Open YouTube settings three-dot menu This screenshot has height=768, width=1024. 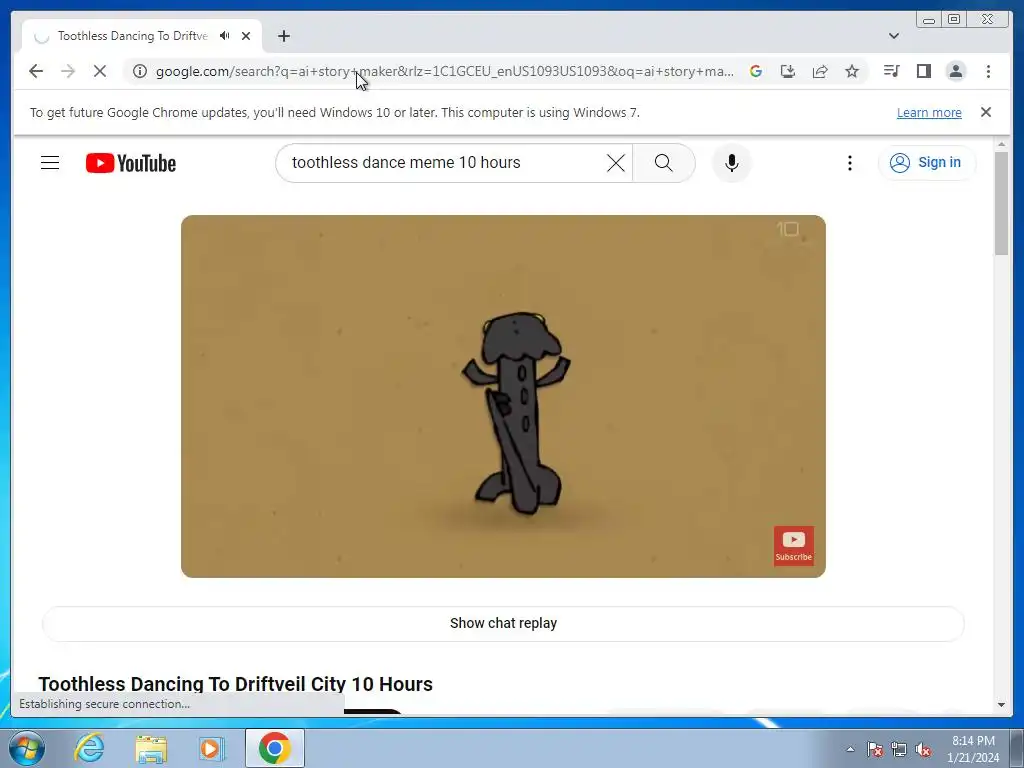[x=850, y=163]
